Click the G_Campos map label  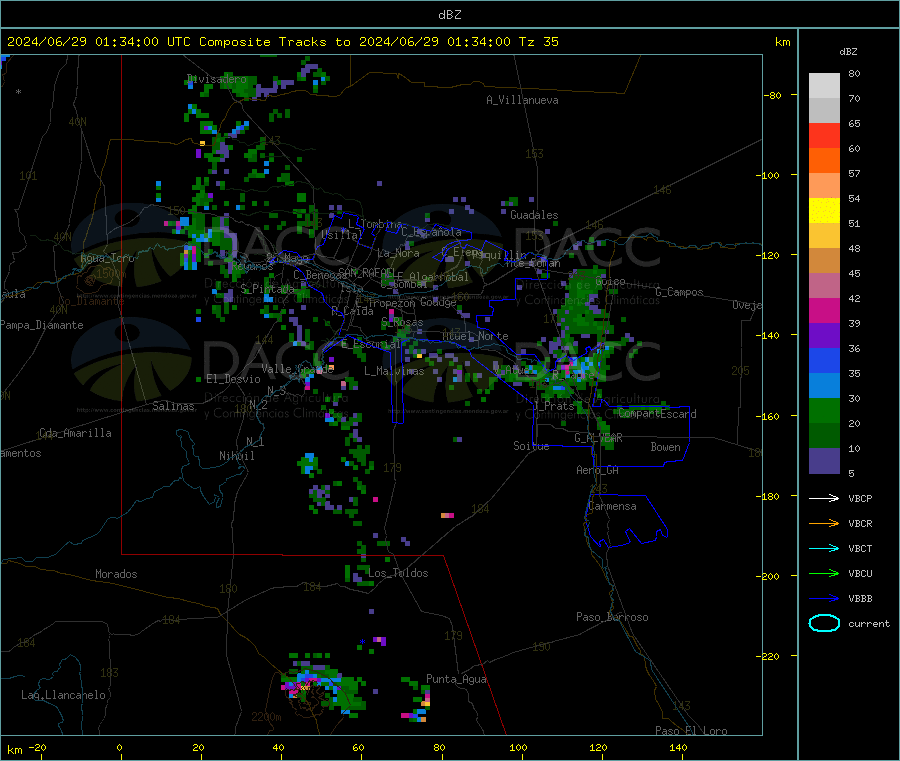coord(679,292)
